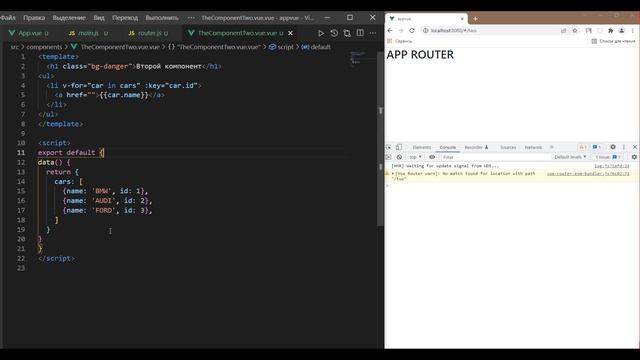Open the top execution context dropdown
640x360 pixels.
416,157
